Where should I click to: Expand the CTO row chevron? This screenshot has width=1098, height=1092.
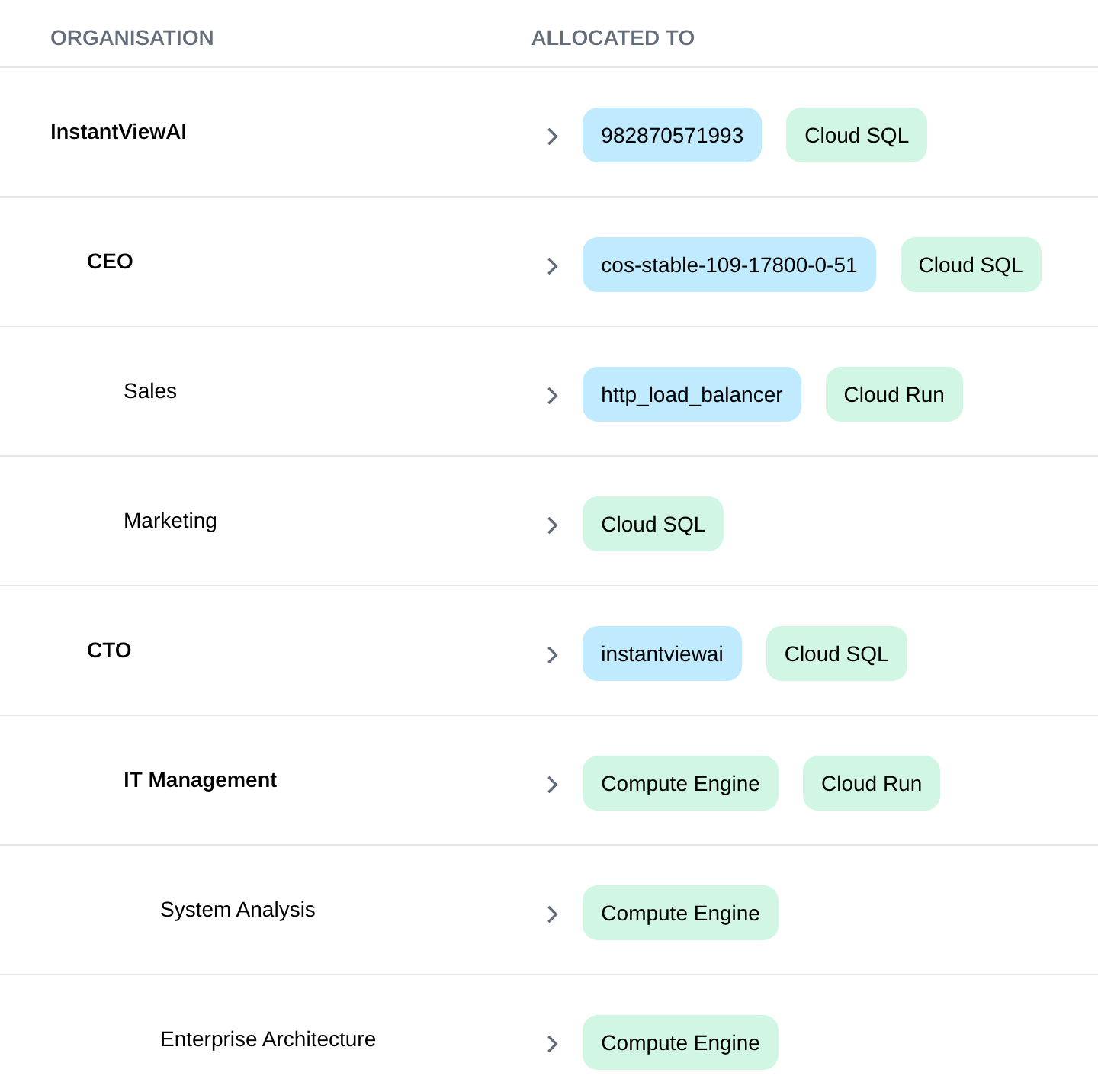553,655
